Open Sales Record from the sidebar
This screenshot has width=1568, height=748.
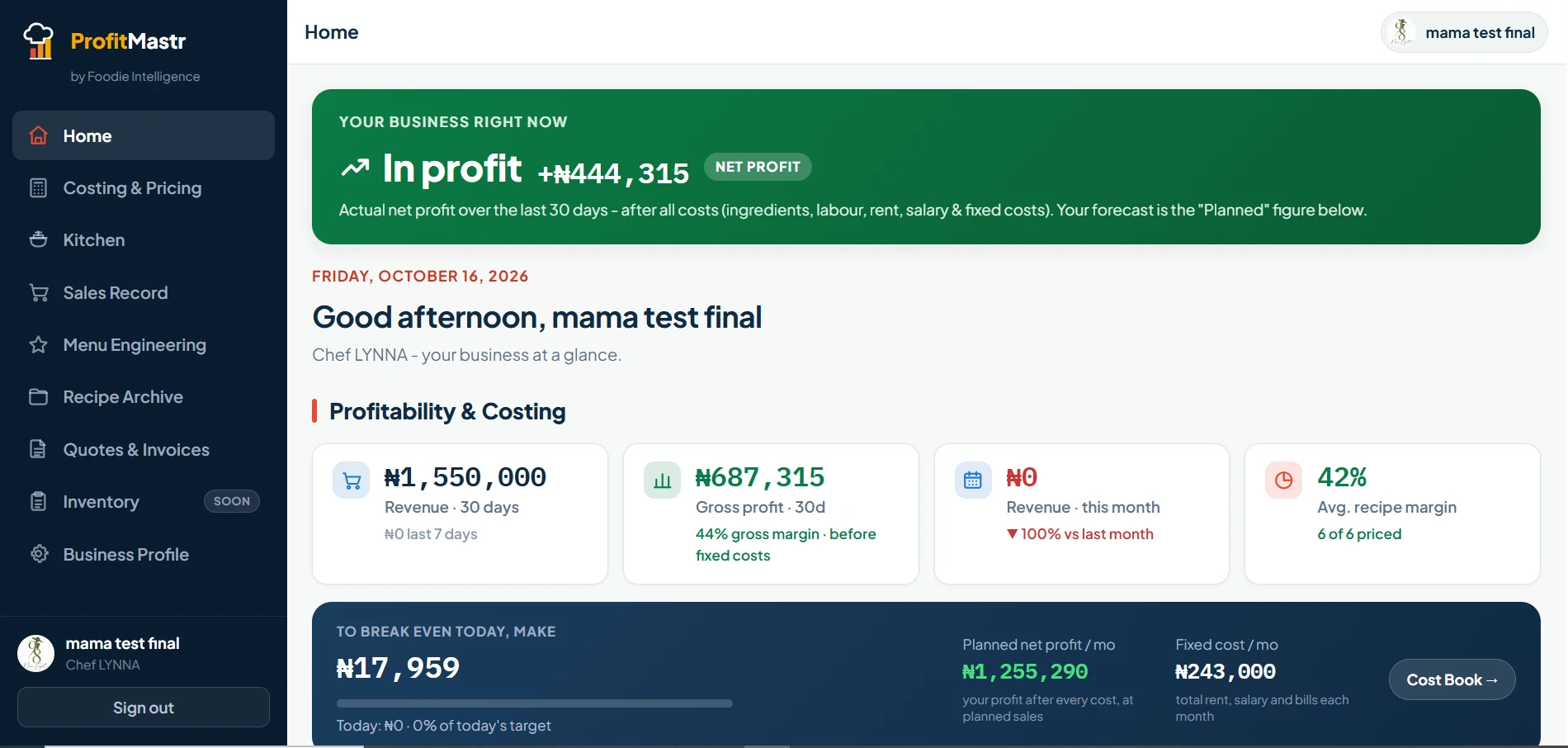pos(144,292)
